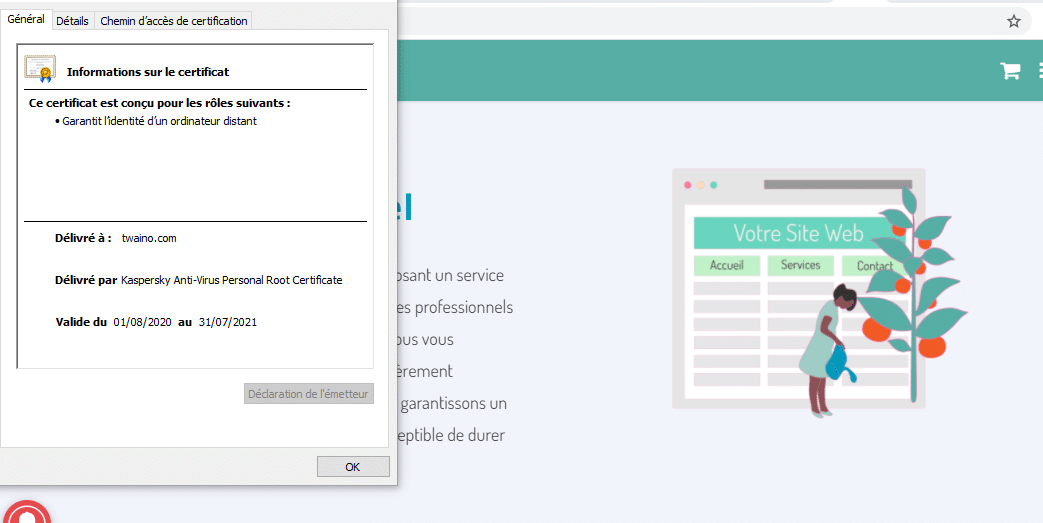Click the Valide du label
This screenshot has width=1043, height=523.
(x=81, y=322)
